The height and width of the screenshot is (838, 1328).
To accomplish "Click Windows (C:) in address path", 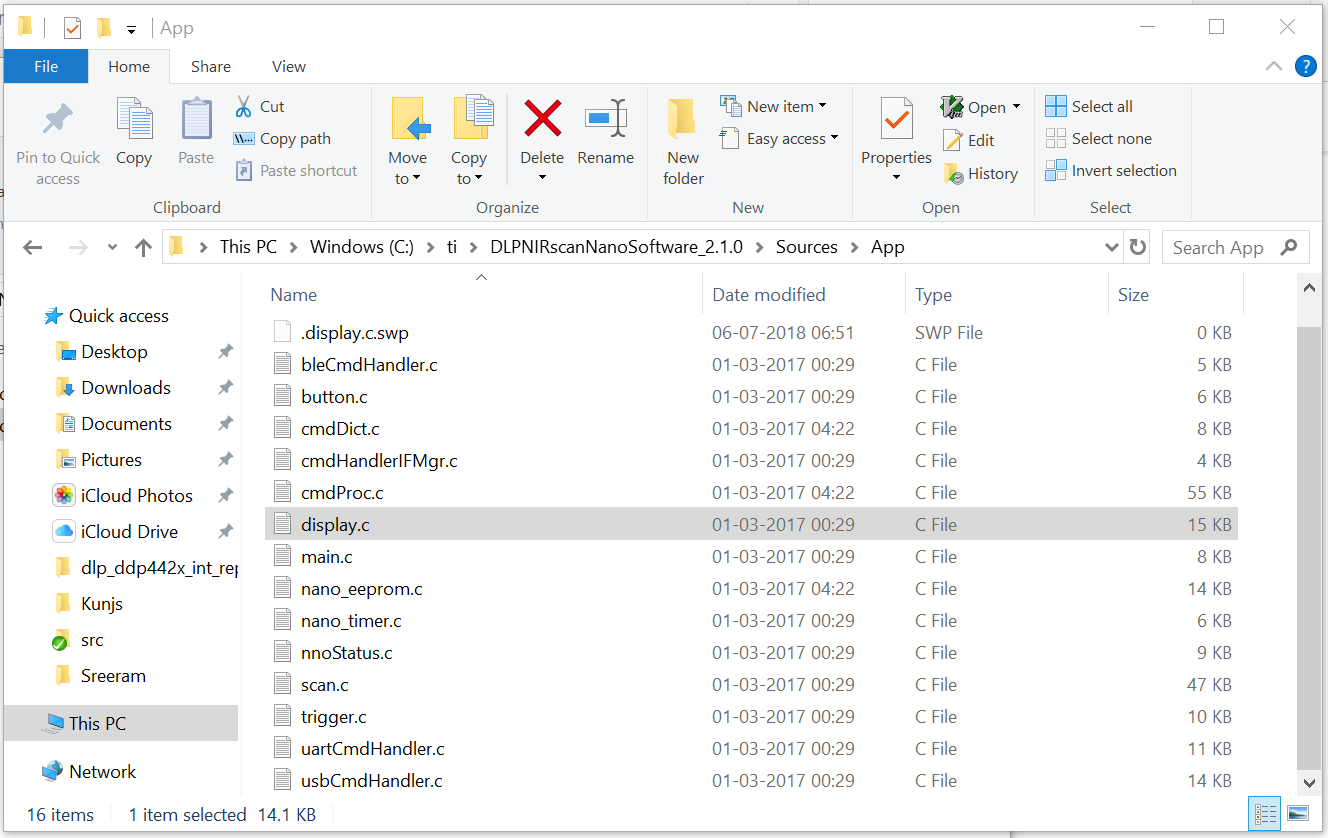I will [362, 247].
